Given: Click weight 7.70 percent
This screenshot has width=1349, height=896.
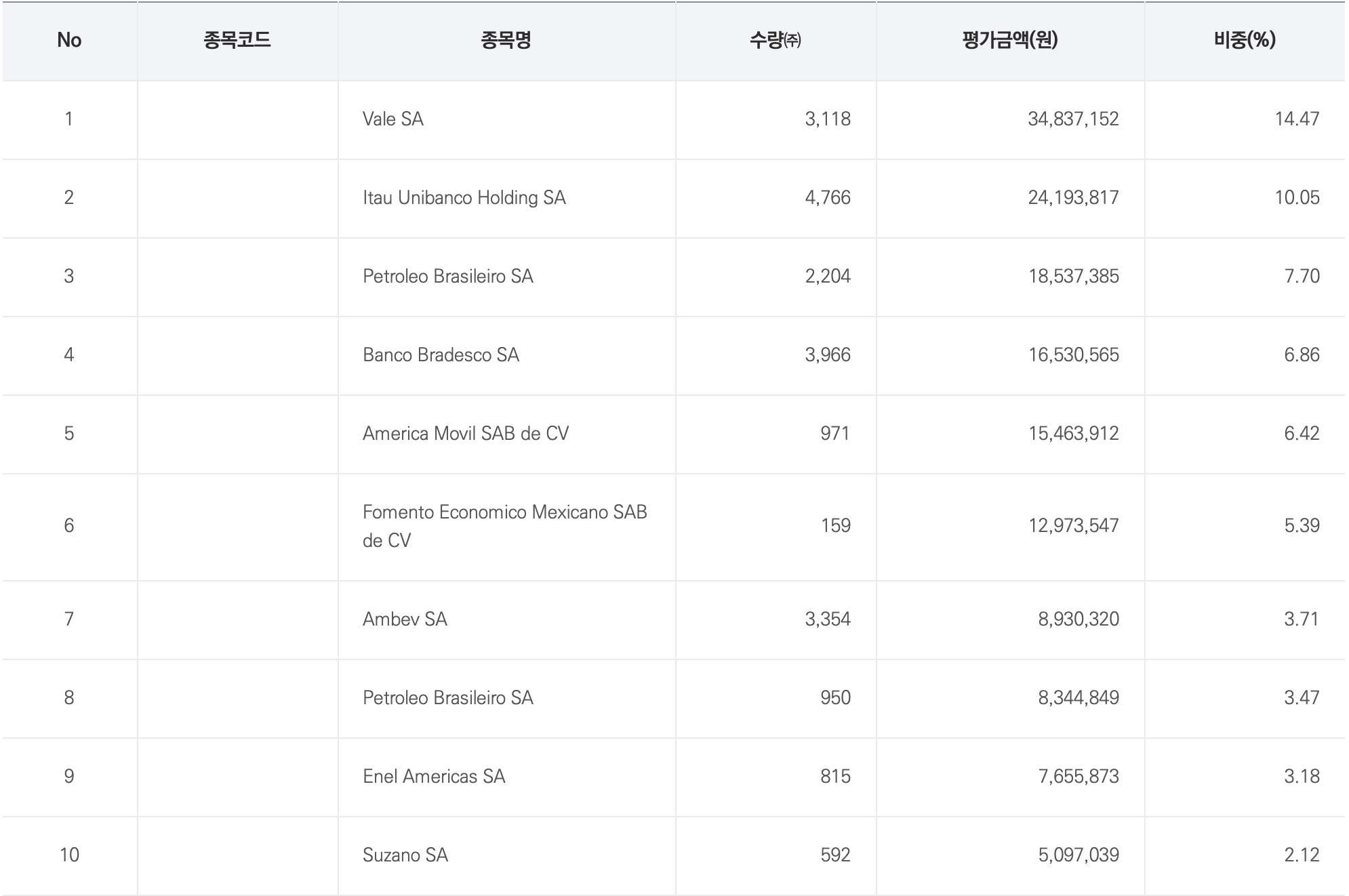Looking at the screenshot, I should coord(1302,277).
